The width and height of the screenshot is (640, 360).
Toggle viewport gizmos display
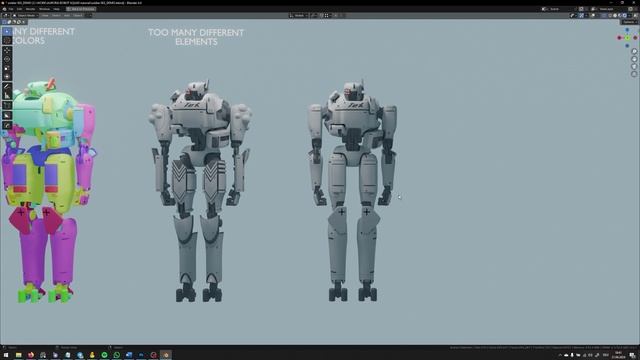[x=583, y=16]
